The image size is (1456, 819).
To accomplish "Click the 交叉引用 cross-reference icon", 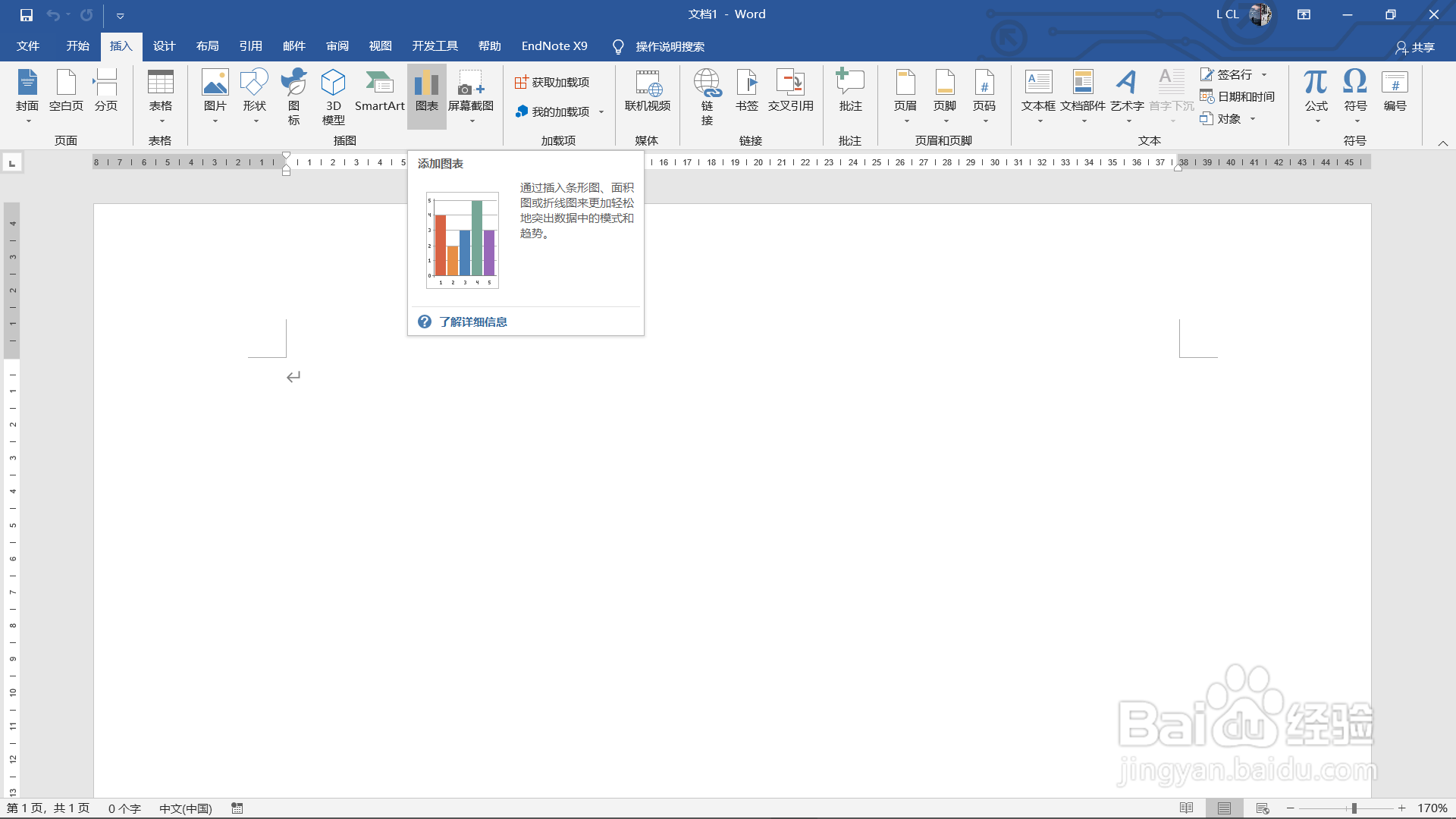I will click(x=790, y=91).
